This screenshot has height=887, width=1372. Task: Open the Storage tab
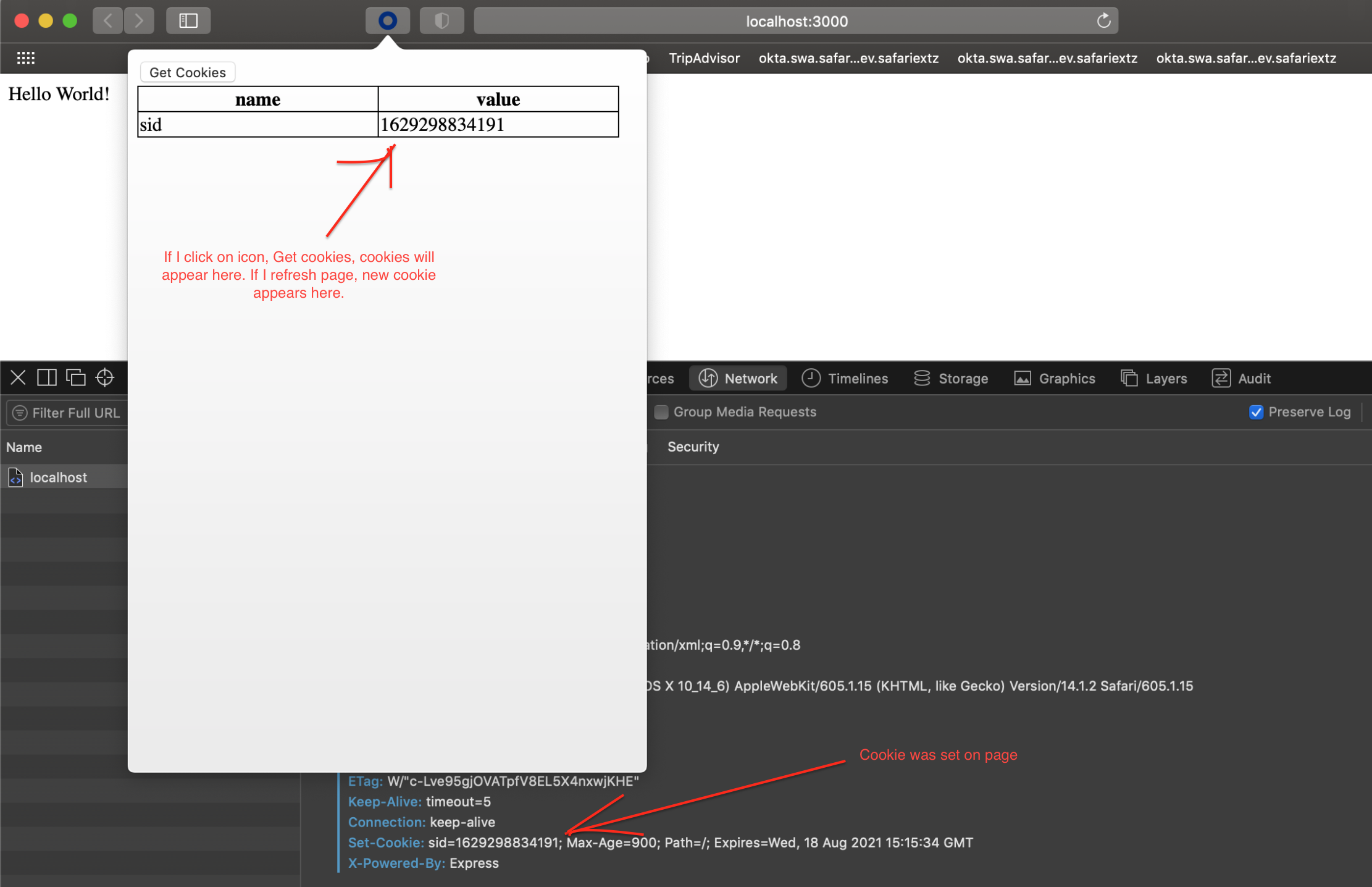pos(951,379)
